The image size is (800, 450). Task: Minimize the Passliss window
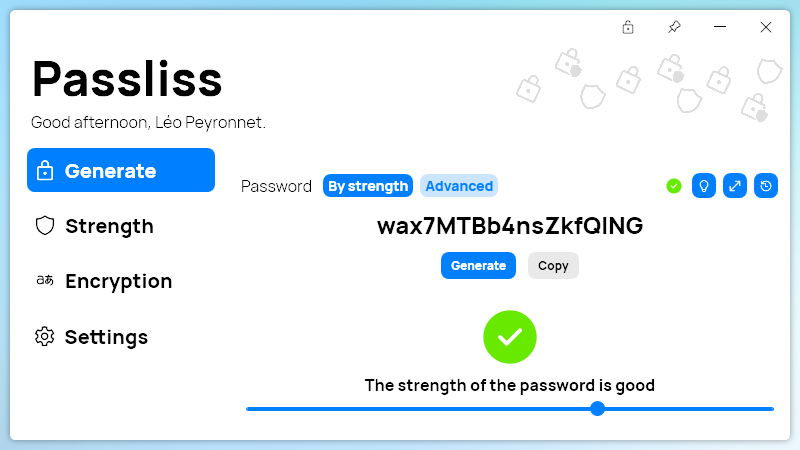[720, 27]
